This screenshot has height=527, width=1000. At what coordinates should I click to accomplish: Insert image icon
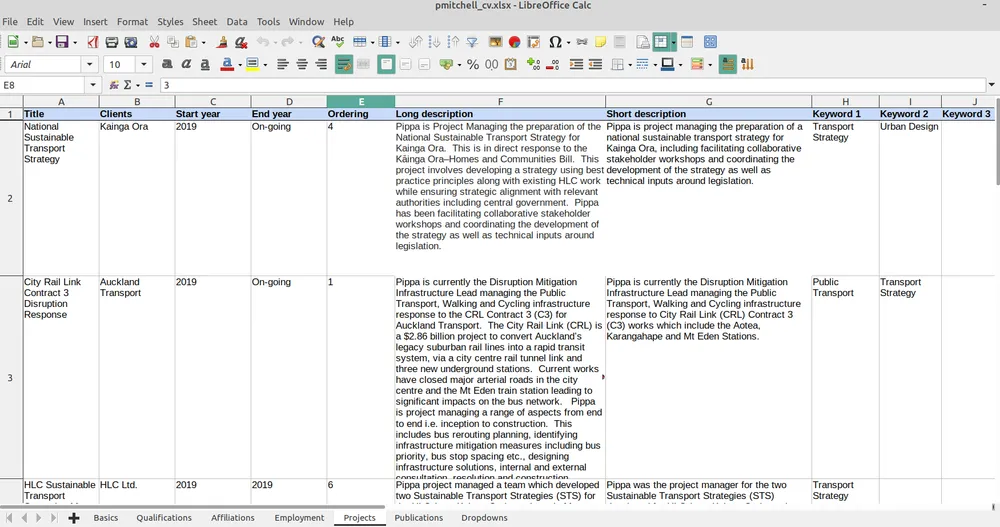[x=496, y=42]
